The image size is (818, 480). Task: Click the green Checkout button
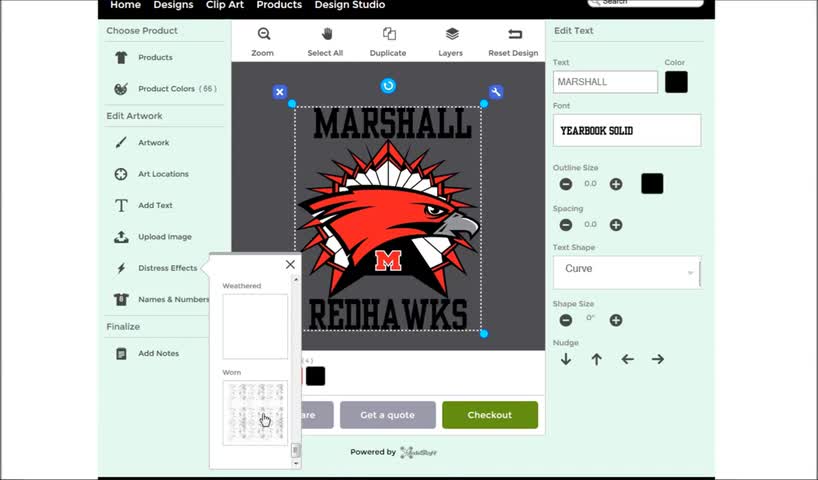coord(490,415)
